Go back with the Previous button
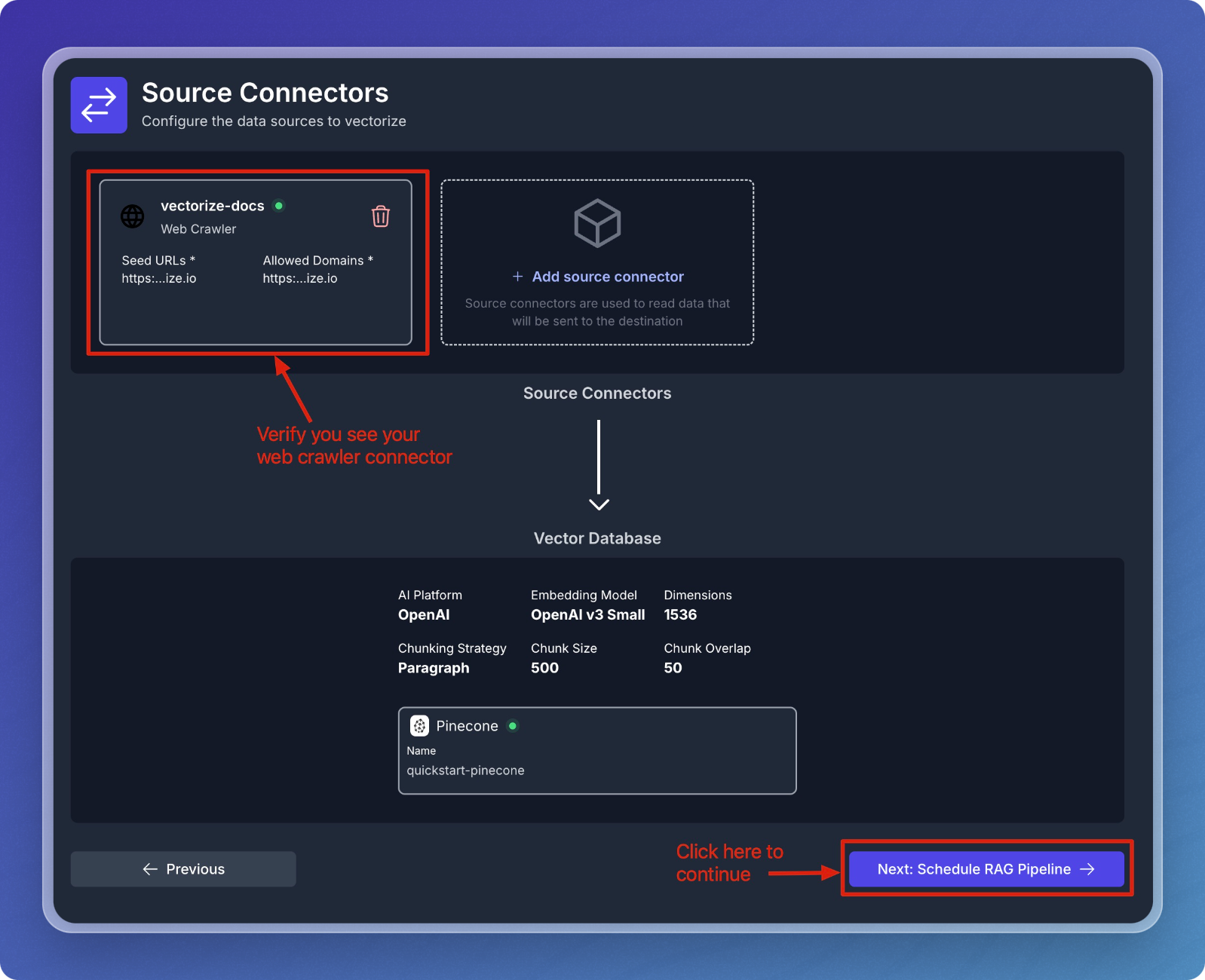The width and height of the screenshot is (1205, 980). coord(183,869)
